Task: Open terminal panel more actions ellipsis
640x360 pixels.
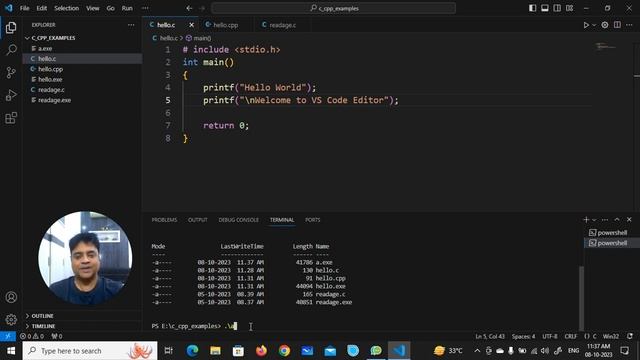Action: pyautogui.click(x=605, y=220)
